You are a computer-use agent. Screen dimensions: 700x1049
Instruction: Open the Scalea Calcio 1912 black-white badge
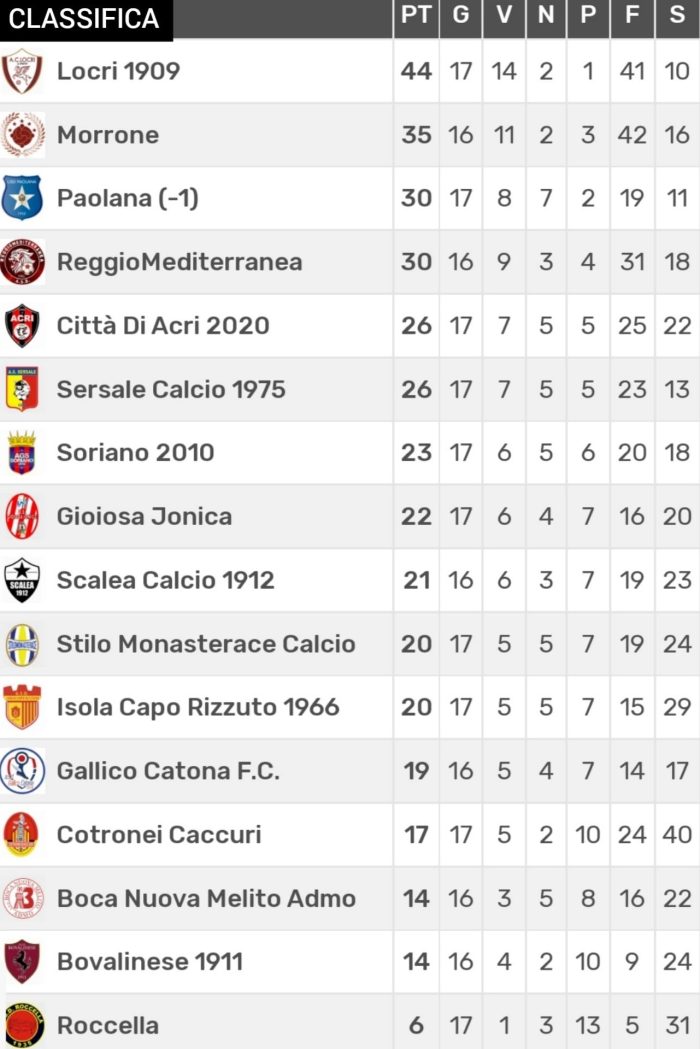(x=22, y=580)
